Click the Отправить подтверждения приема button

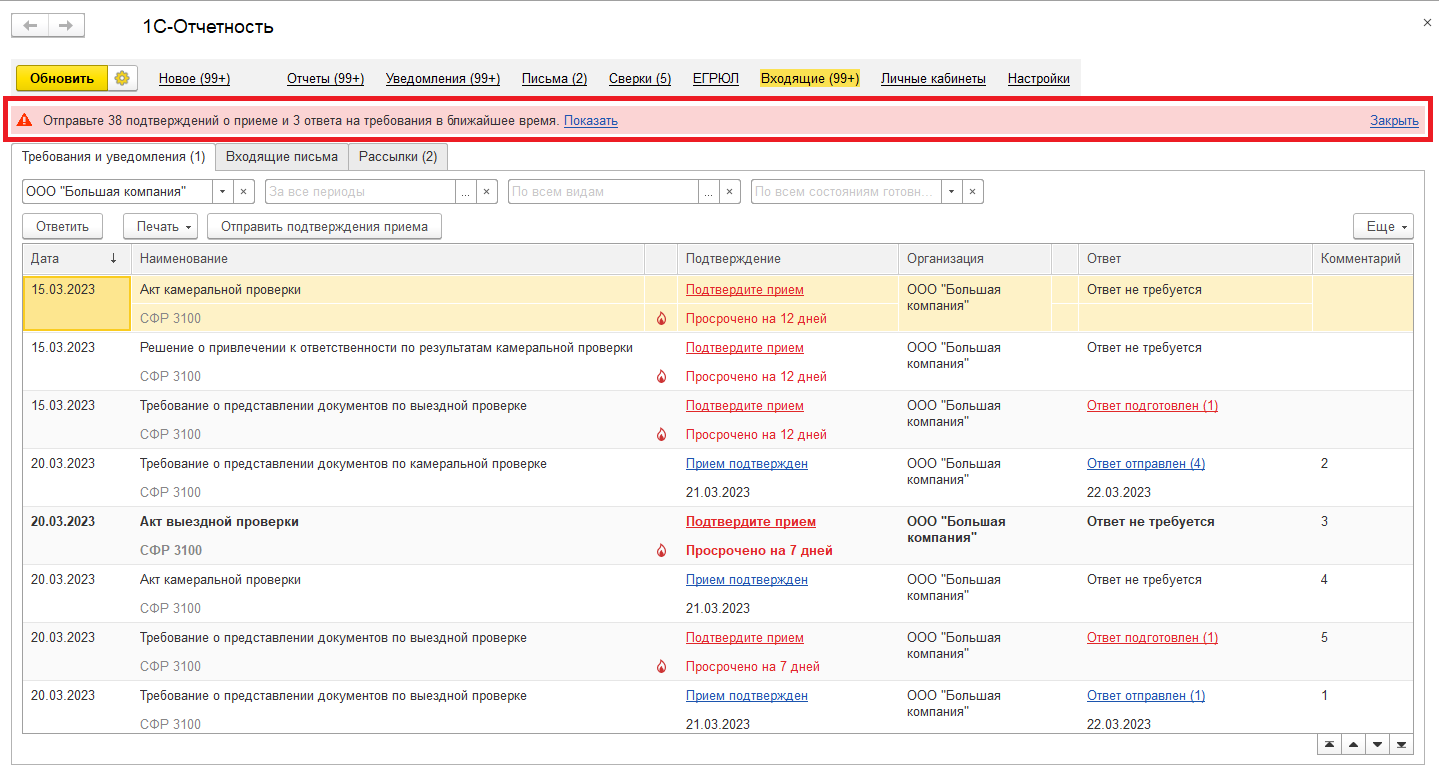pyautogui.click(x=324, y=227)
